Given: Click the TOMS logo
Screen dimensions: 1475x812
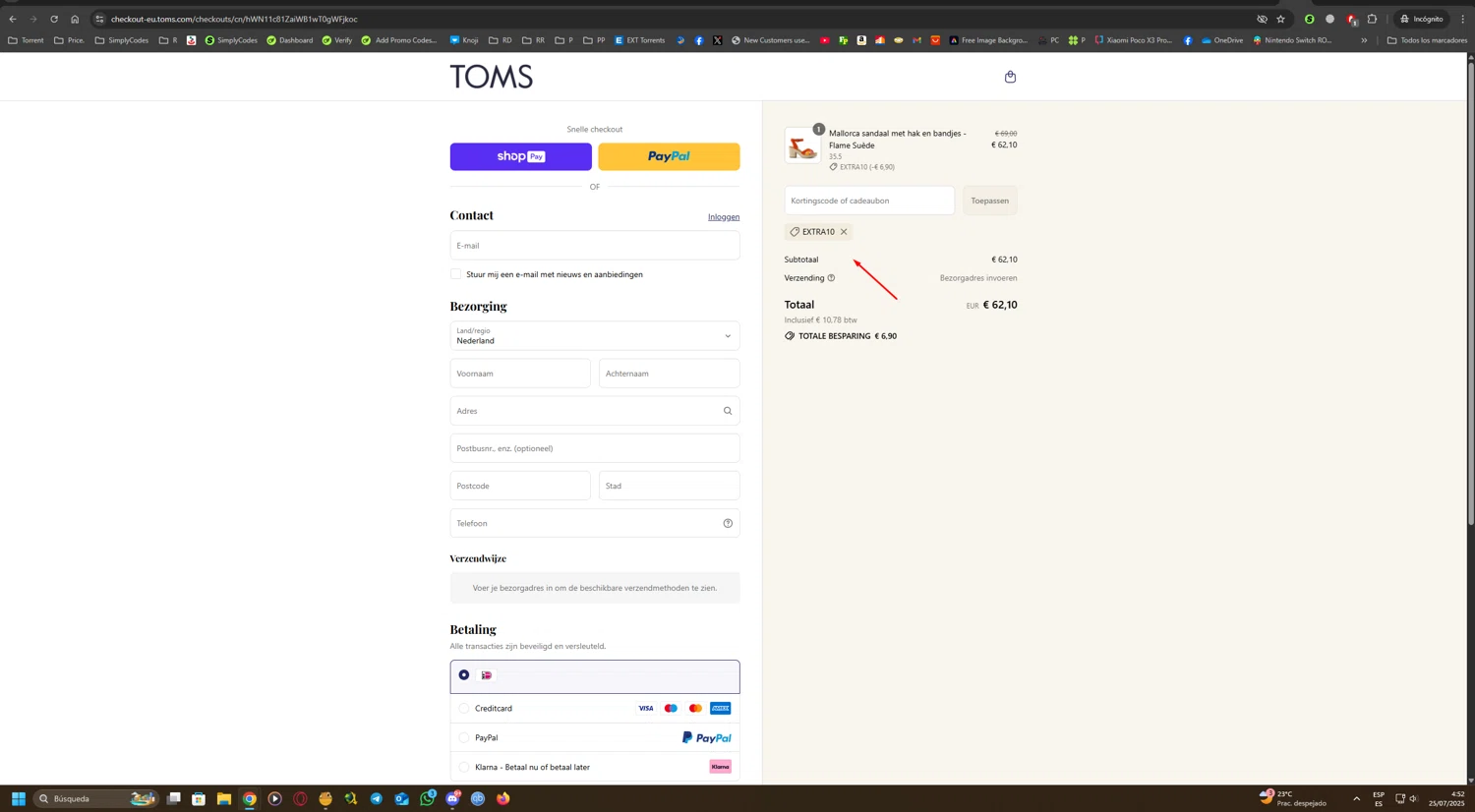Looking at the screenshot, I should [x=491, y=77].
